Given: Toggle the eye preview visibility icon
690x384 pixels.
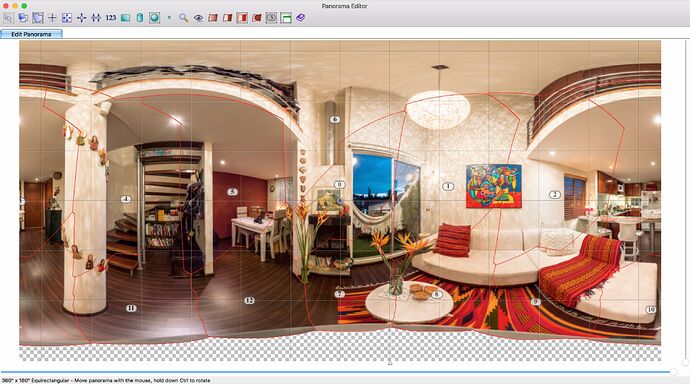Looking at the screenshot, I should tap(198, 18).
